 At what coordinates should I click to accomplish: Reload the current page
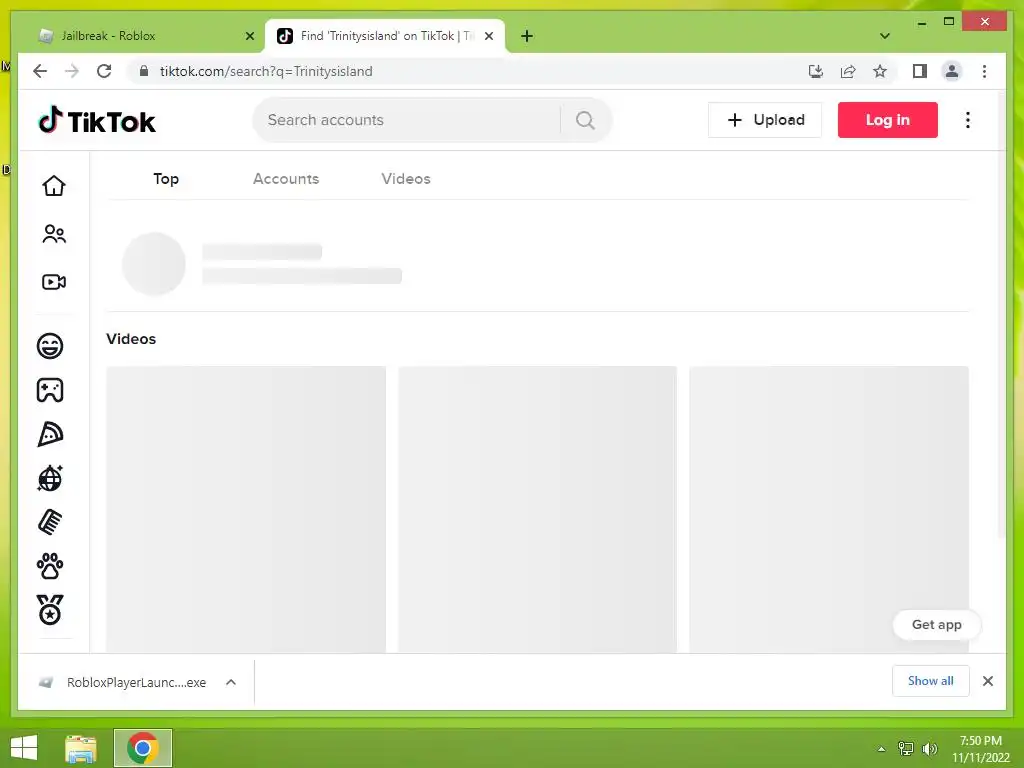pyautogui.click(x=104, y=71)
